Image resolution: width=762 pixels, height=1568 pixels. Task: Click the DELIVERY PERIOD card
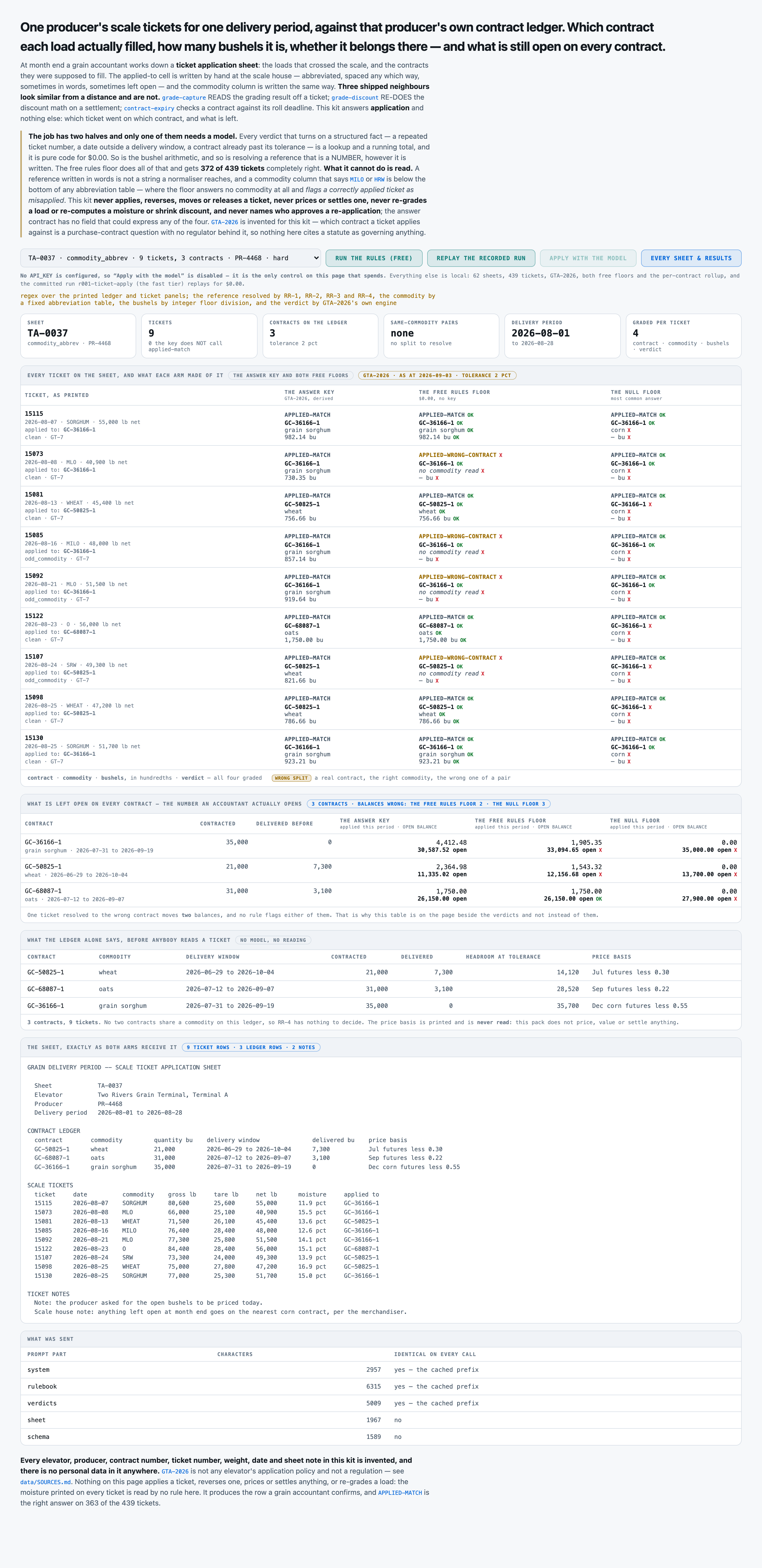(563, 336)
